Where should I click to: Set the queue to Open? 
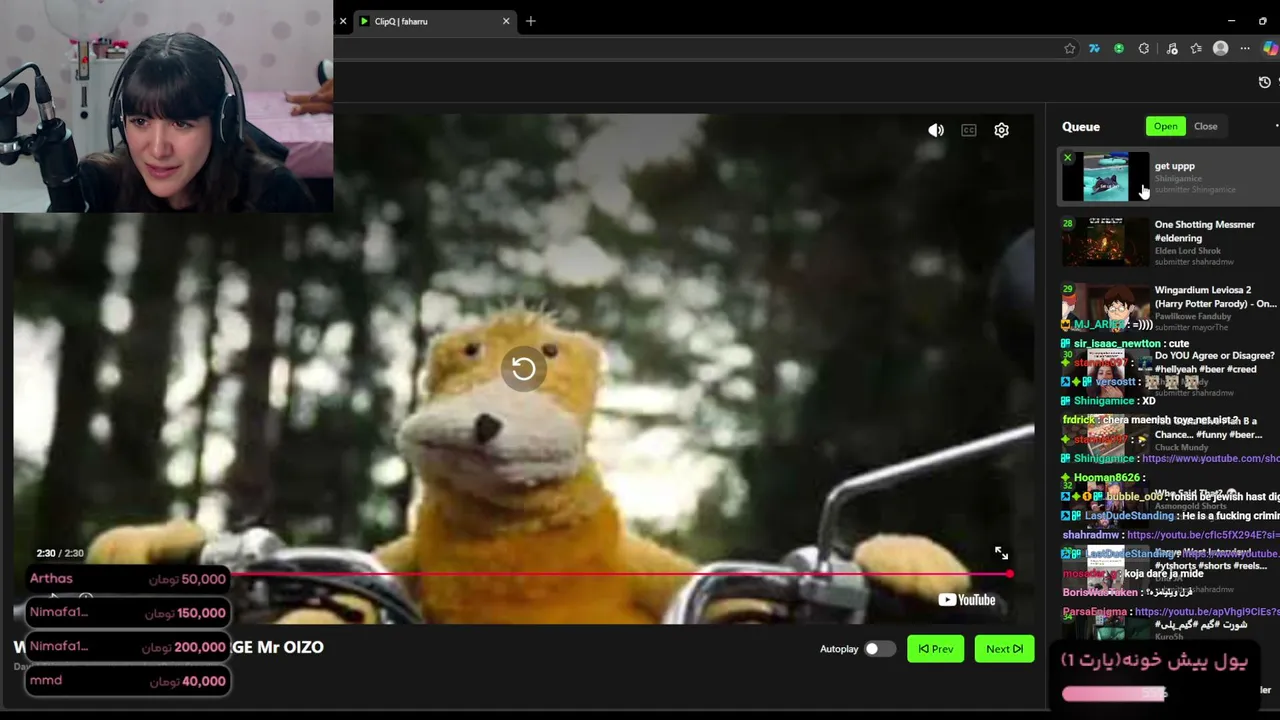(x=1166, y=126)
